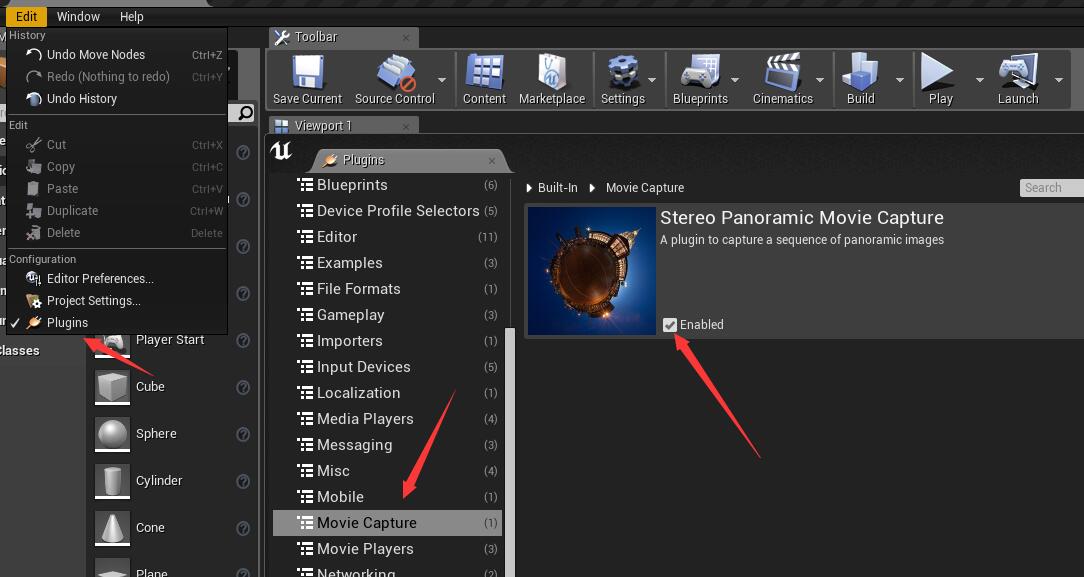Click the plugin Search input field
Screen dimensions: 1084x577
point(1052,188)
